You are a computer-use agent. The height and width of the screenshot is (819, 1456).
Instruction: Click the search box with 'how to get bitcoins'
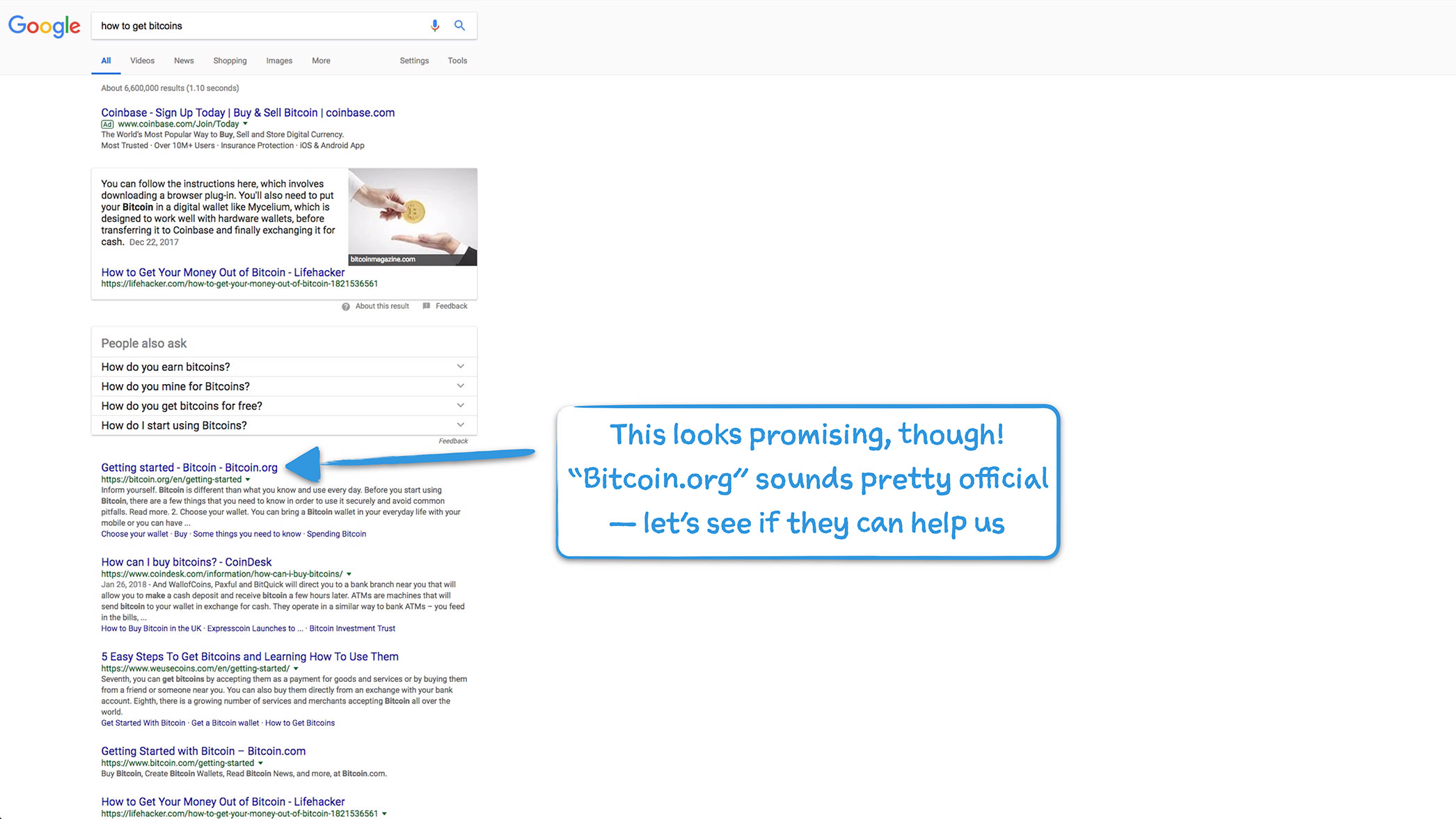258,26
